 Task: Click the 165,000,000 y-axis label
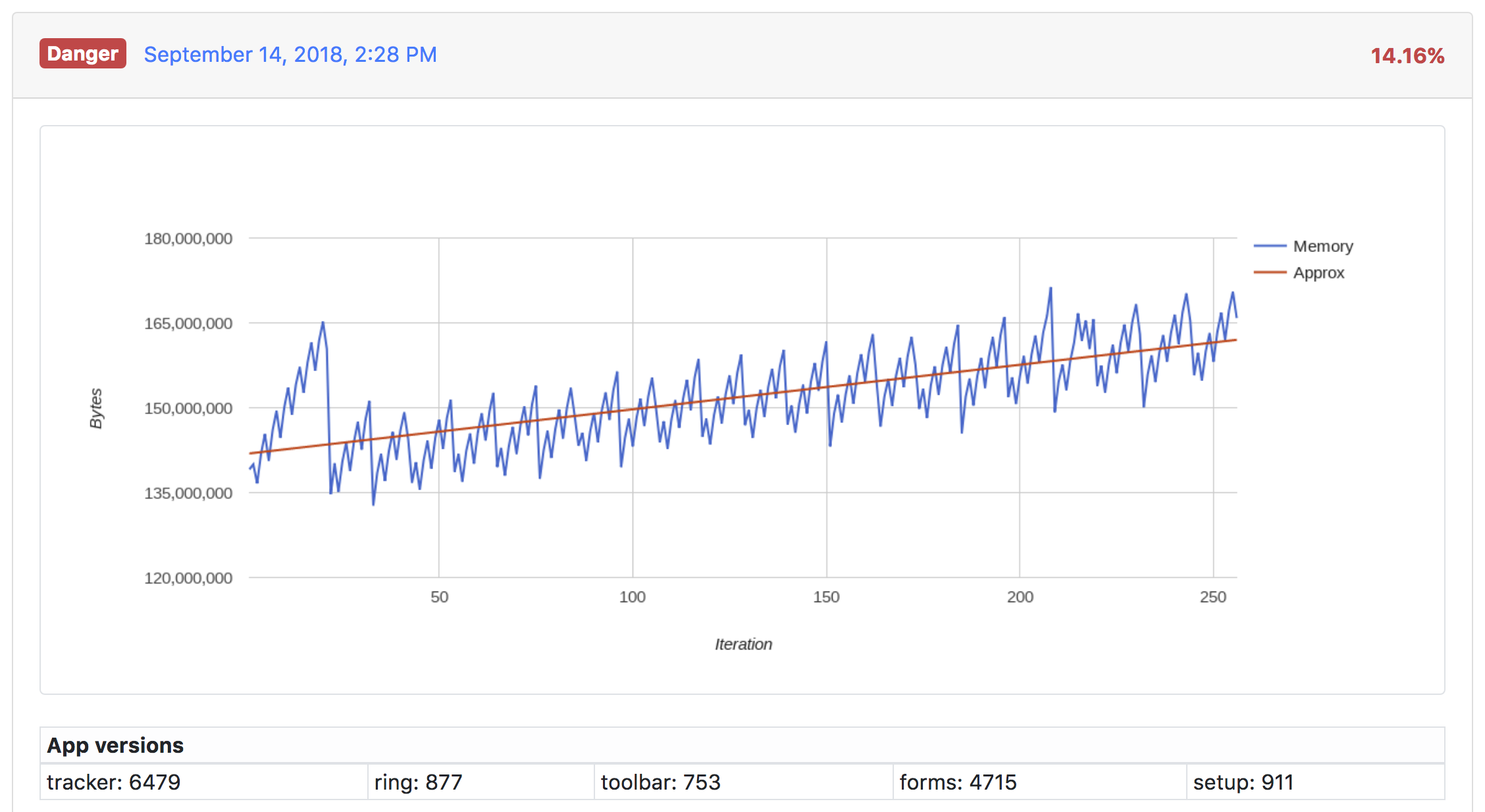click(188, 324)
